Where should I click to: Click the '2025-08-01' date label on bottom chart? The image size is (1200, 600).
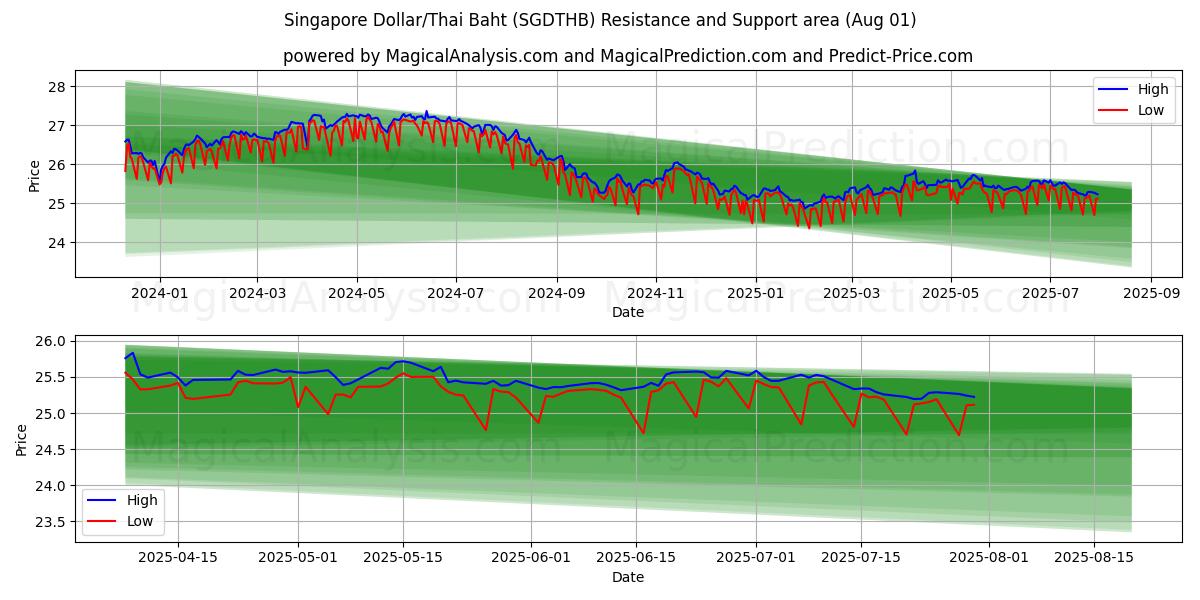[x=989, y=558]
